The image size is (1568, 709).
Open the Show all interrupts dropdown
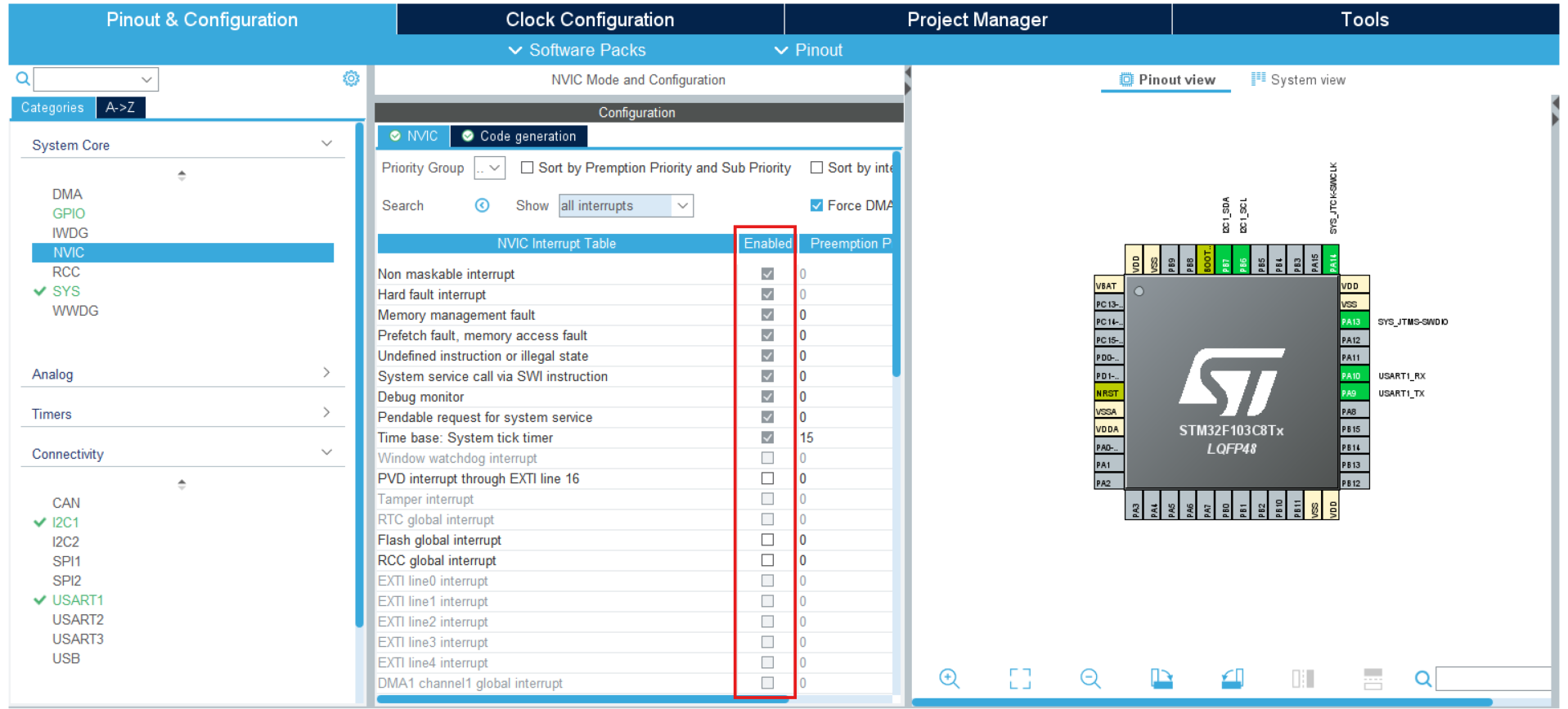[626, 205]
